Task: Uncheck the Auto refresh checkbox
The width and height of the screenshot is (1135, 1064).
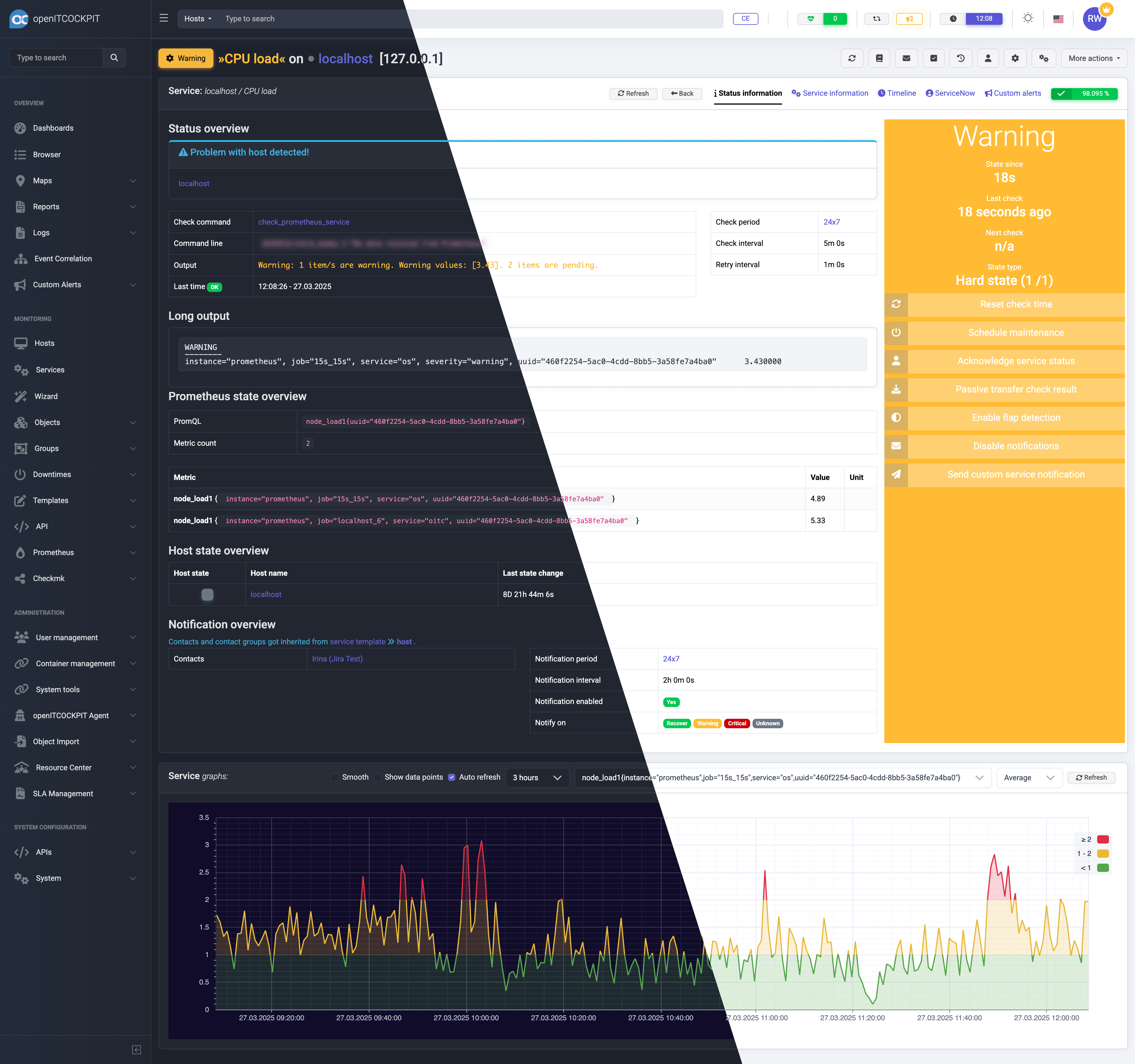Action: [452, 777]
